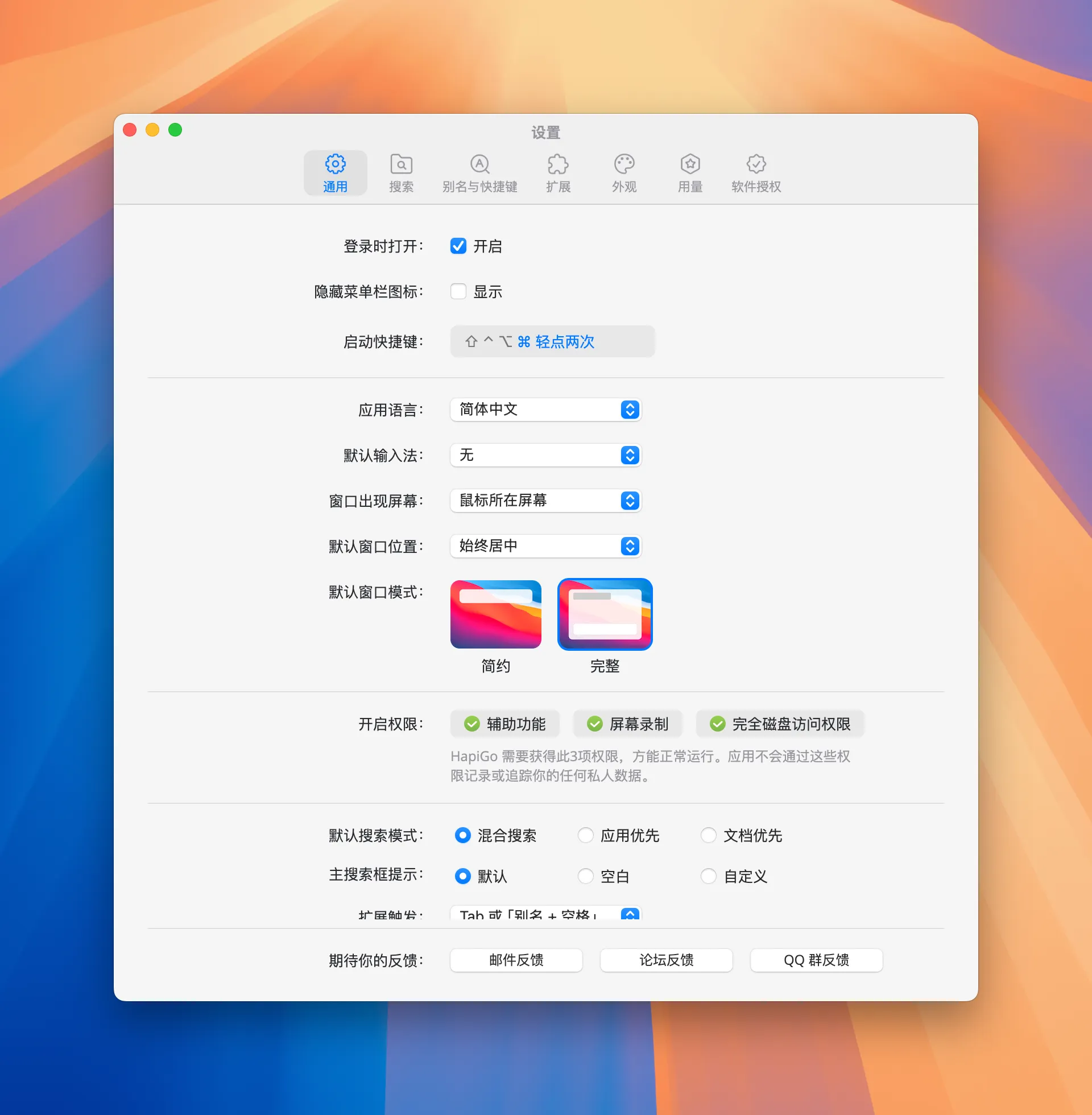Click the 辅助功能 permission badge
The height and width of the screenshot is (1115, 1092).
[505, 724]
